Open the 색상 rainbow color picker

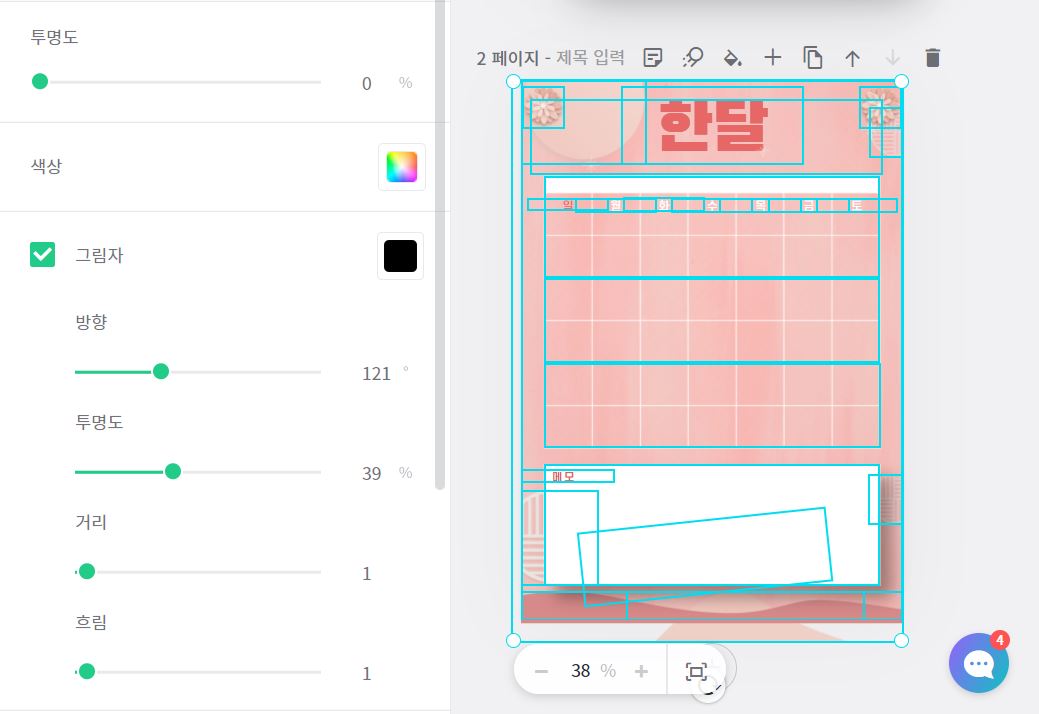pyautogui.click(x=402, y=167)
